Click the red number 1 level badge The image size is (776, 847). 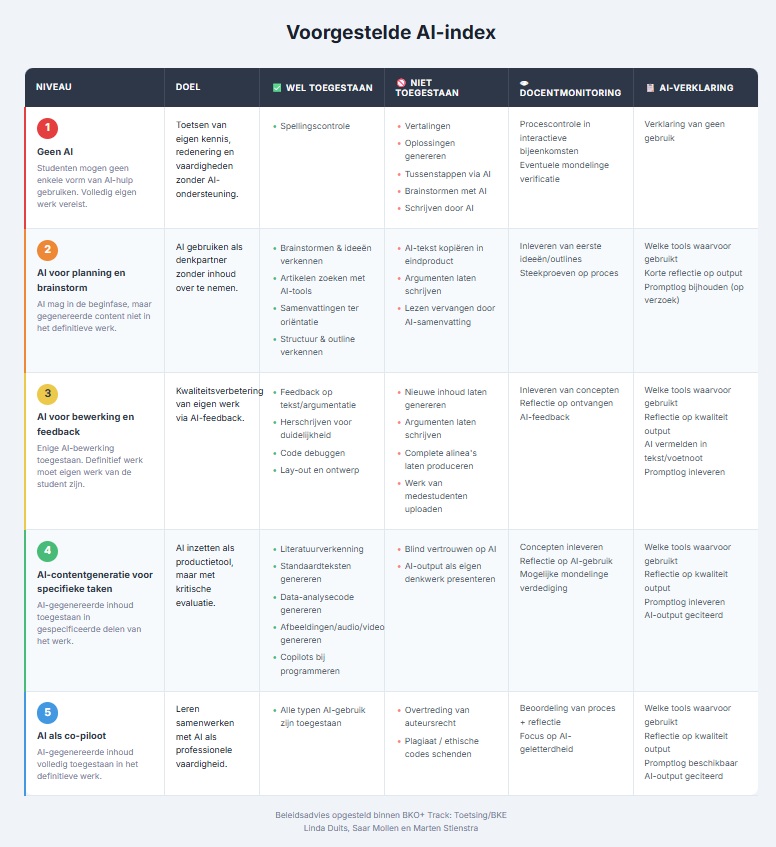coord(47,128)
